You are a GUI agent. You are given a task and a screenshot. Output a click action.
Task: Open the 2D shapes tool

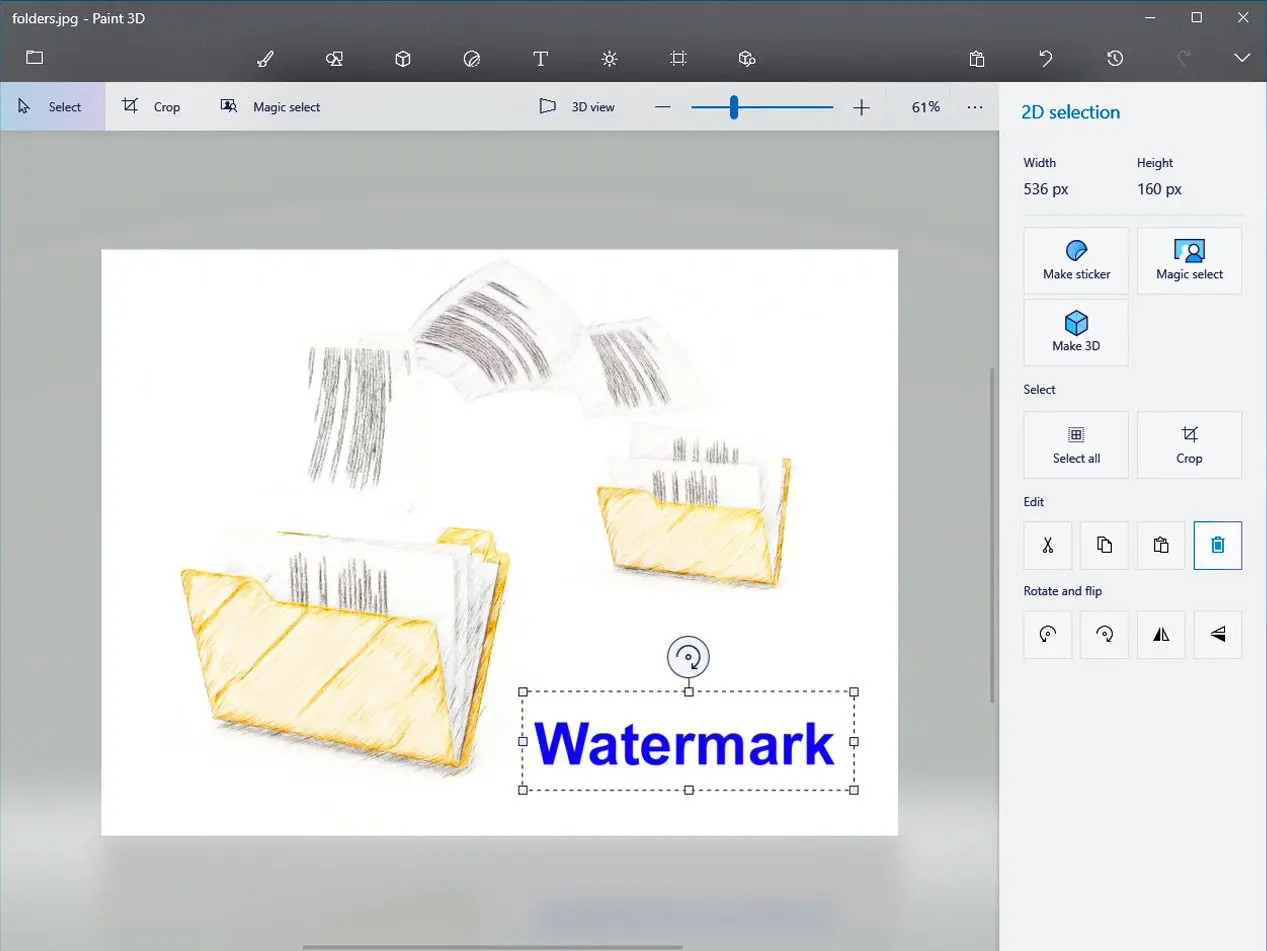(334, 59)
